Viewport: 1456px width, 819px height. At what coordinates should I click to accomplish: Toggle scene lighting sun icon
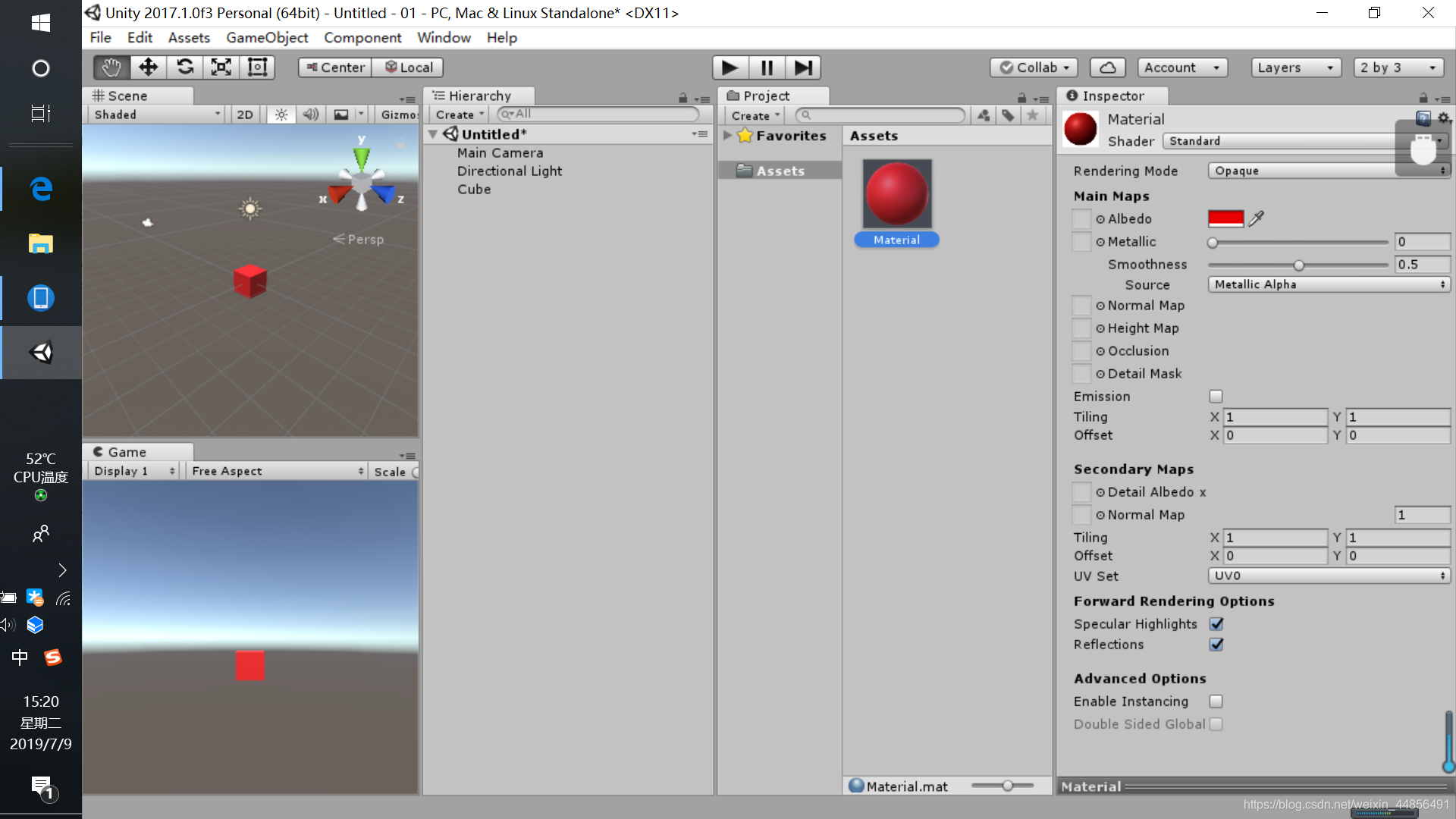point(281,115)
